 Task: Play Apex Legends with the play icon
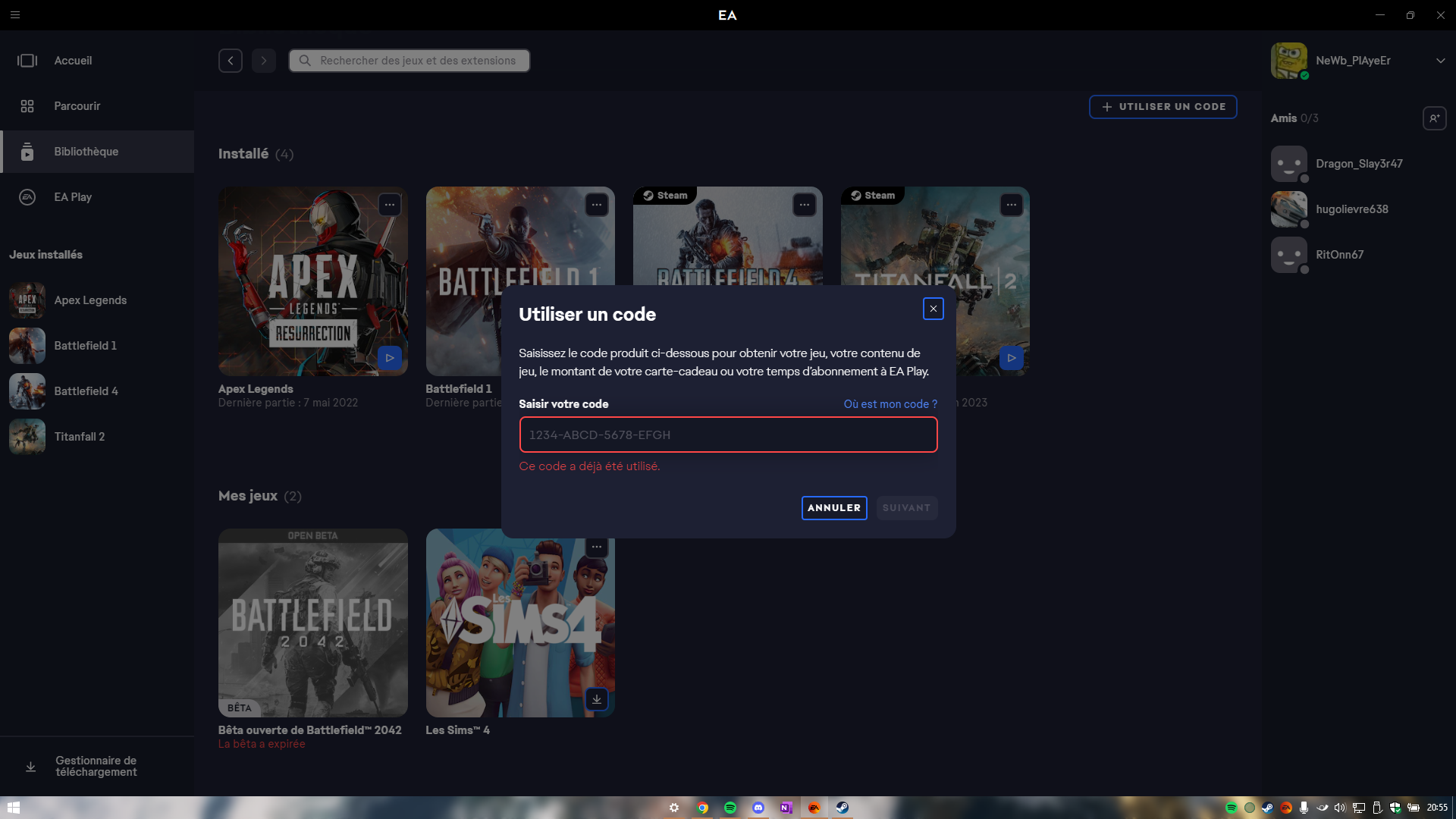[x=389, y=358]
